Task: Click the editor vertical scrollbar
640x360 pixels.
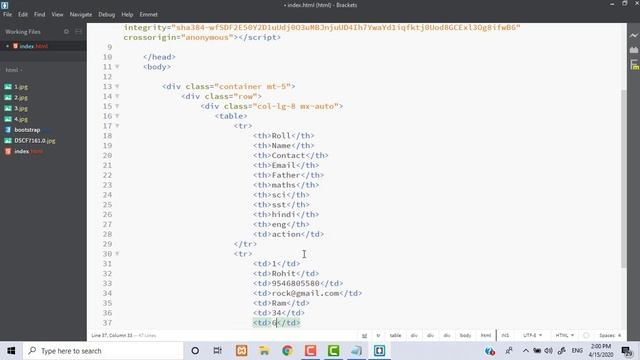Action: tap(624, 178)
